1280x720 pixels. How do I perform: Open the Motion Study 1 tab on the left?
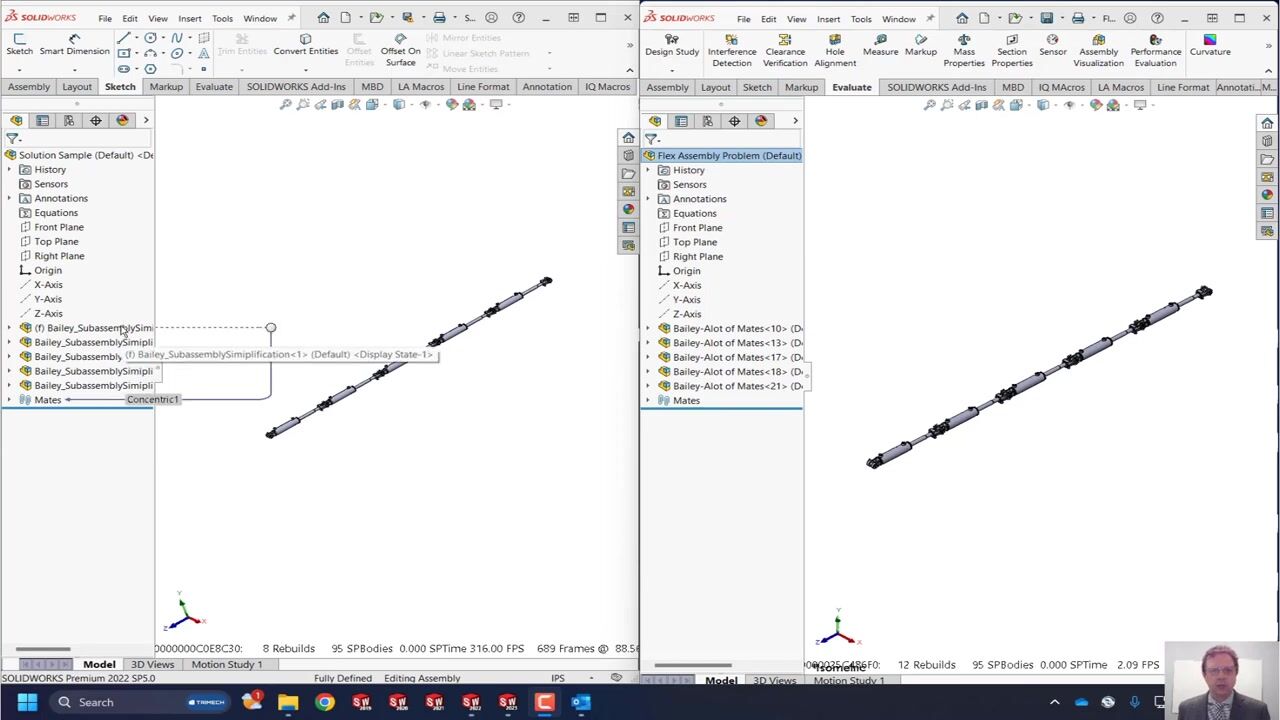227,664
